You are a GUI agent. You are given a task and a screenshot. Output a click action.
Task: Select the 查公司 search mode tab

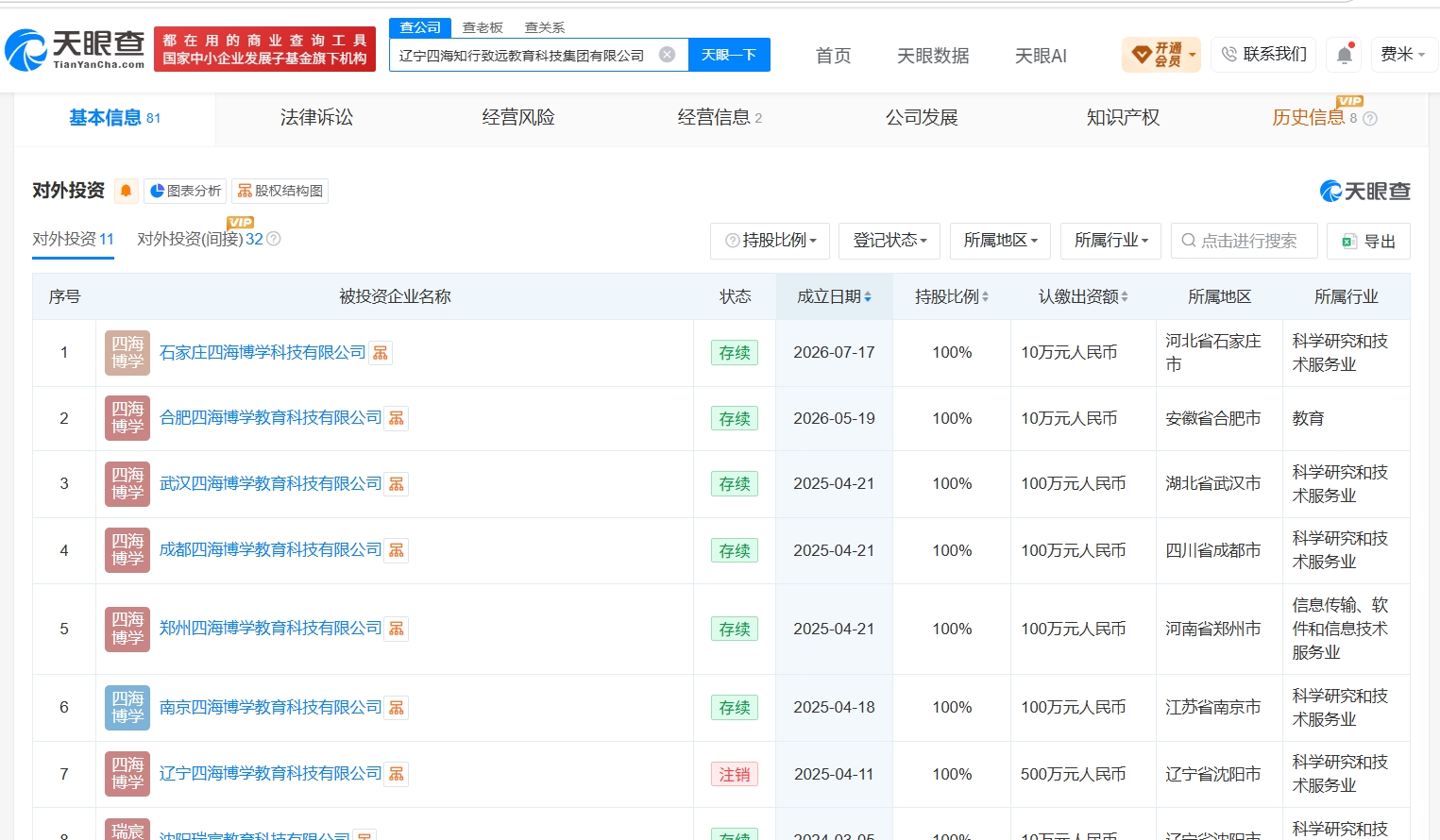420,27
